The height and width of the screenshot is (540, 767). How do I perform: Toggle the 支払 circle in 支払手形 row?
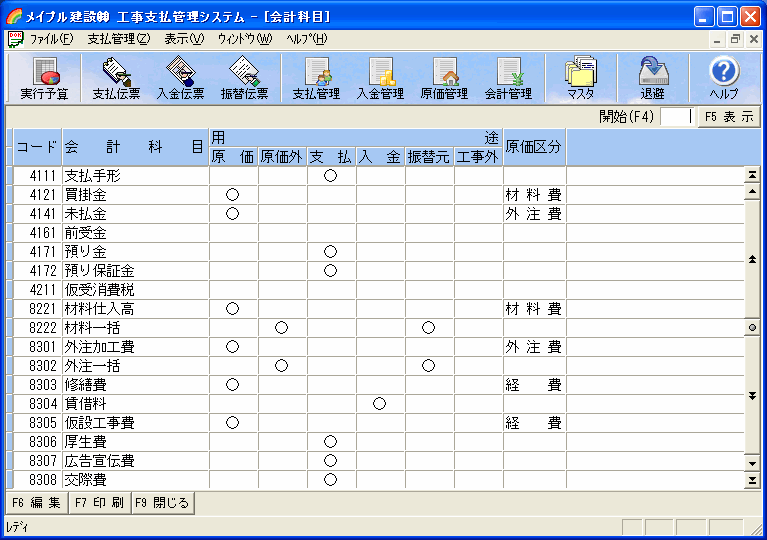point(331,175)
